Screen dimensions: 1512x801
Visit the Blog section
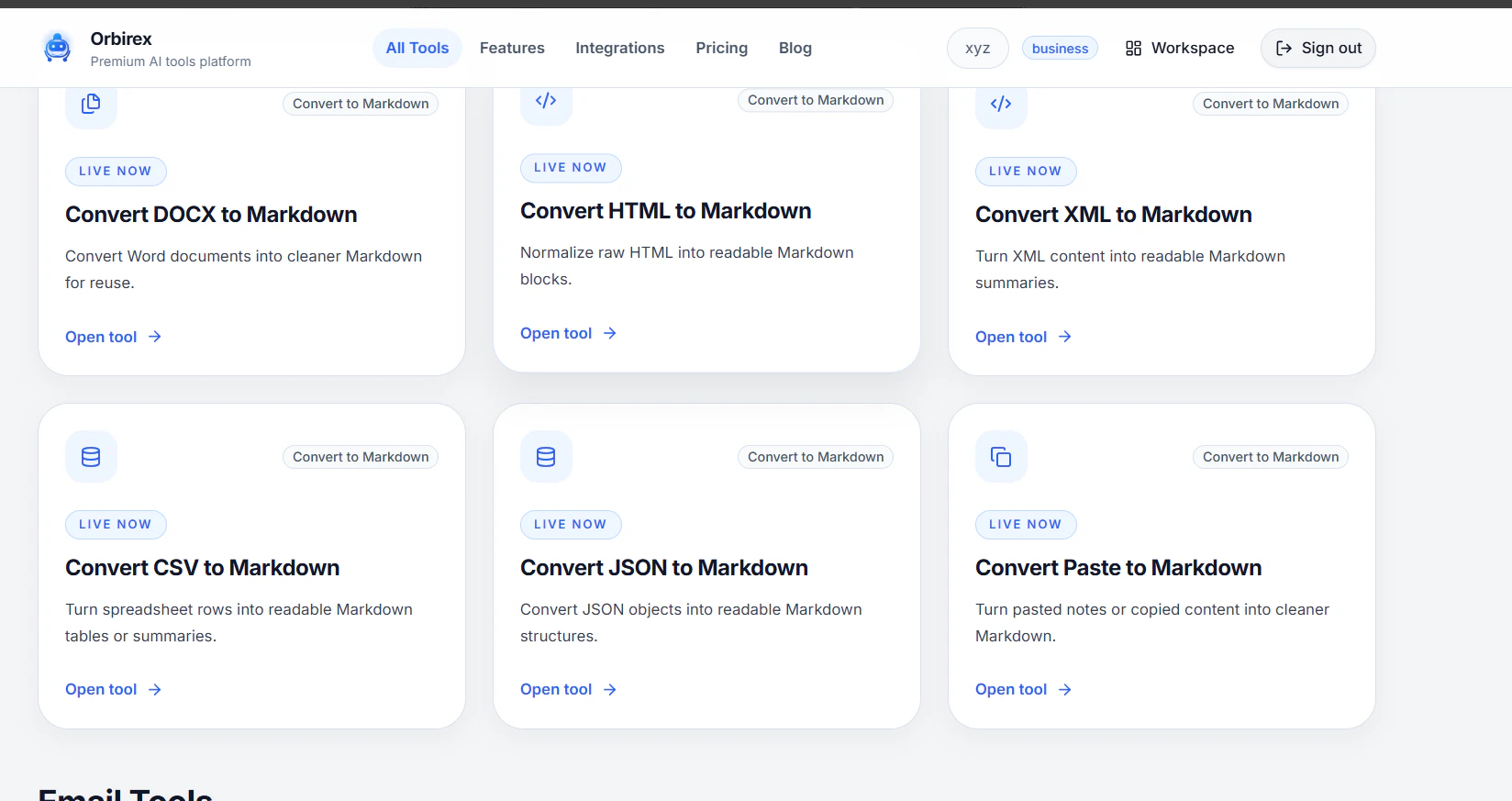(795, 48)
